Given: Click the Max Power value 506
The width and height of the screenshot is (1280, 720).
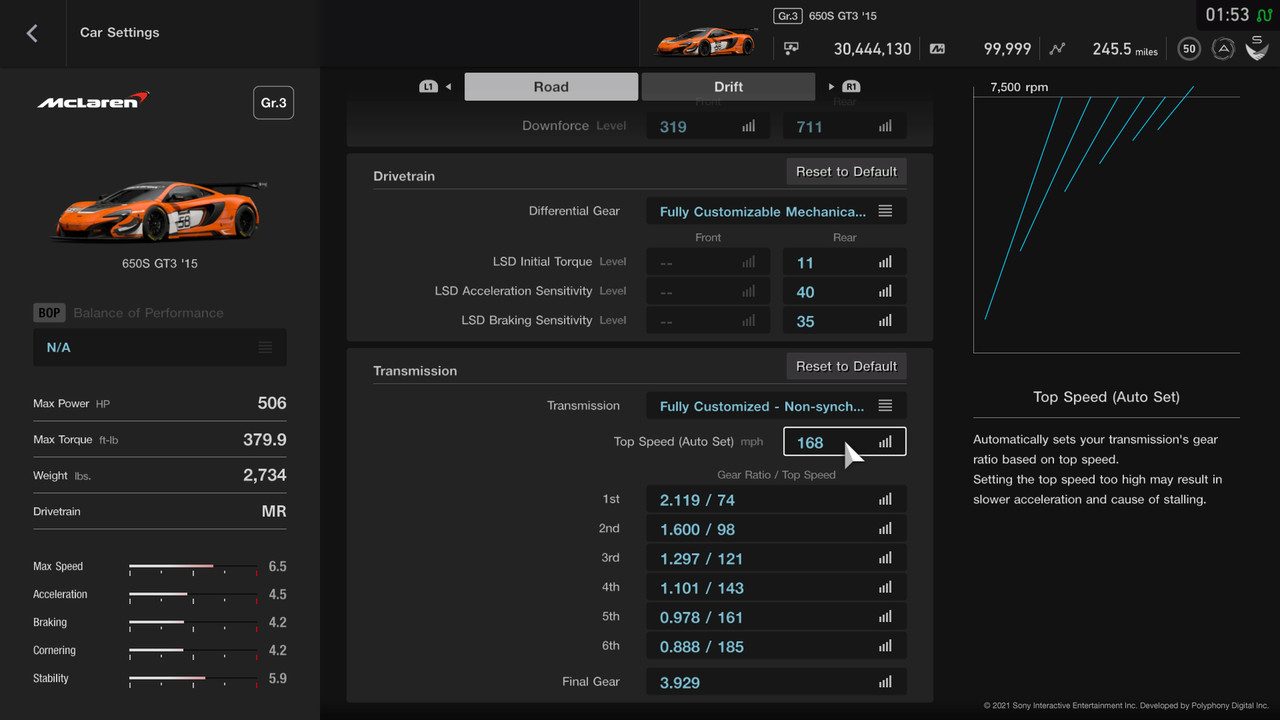Looking at the screenshot, I should coord(272,403).
